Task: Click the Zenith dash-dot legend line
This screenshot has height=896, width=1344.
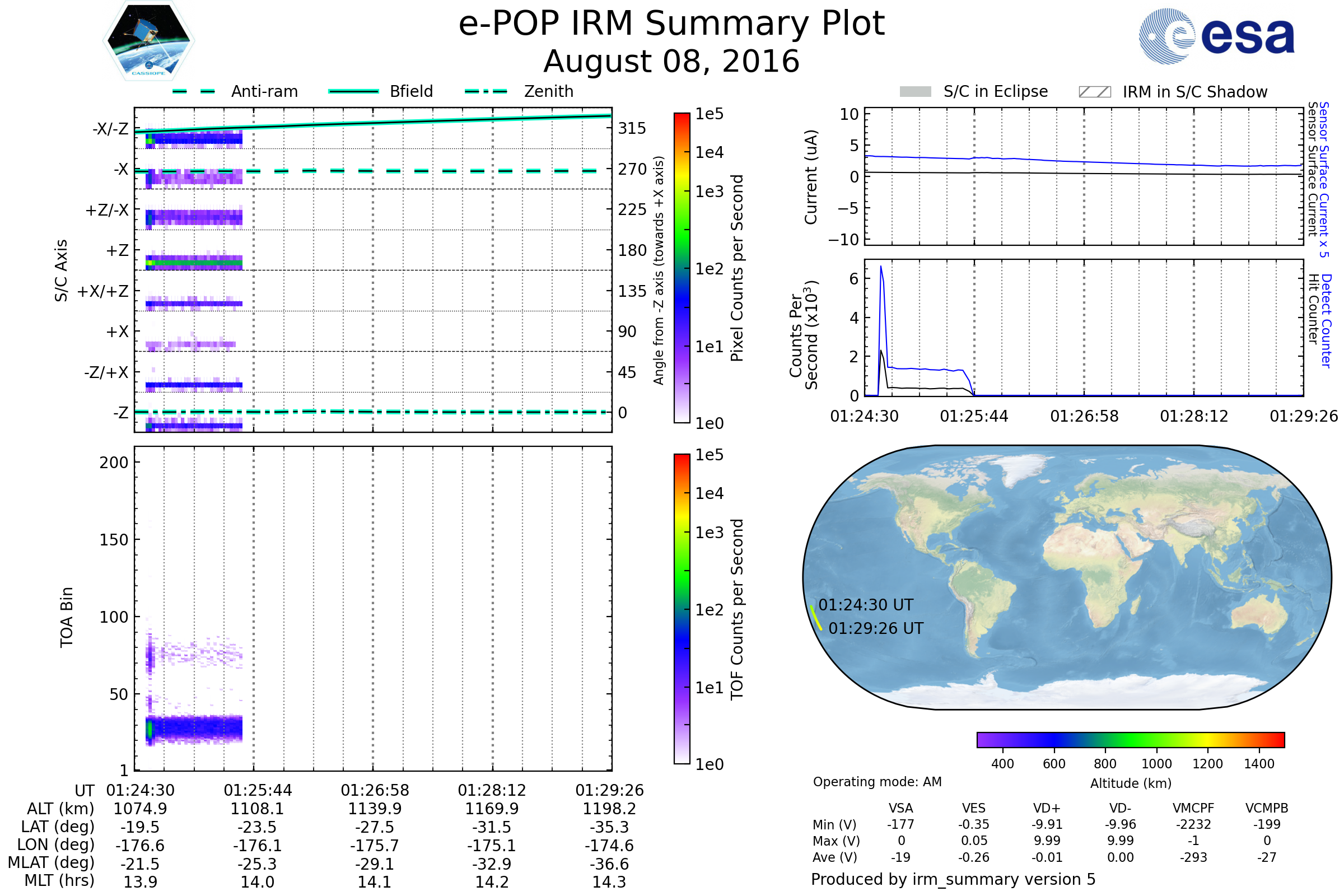Action: tap(486, 91)
